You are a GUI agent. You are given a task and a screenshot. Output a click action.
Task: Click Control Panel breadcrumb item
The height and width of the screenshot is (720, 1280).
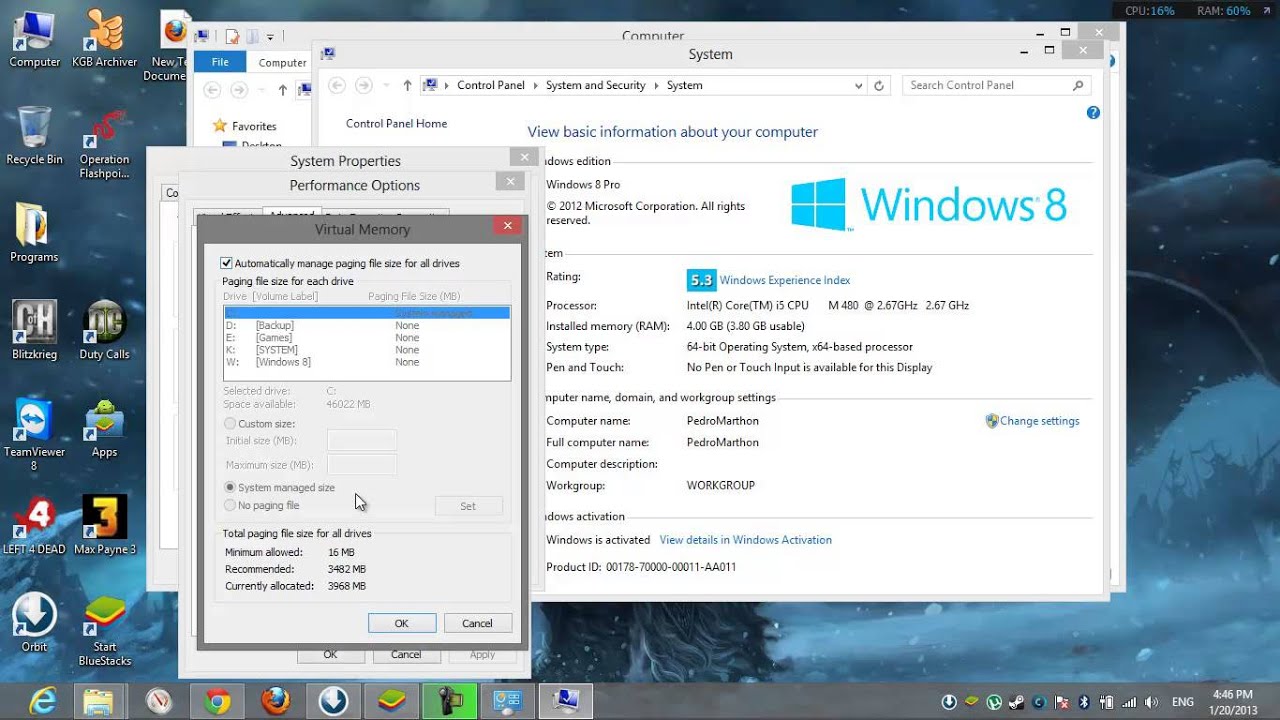[491, 86]
